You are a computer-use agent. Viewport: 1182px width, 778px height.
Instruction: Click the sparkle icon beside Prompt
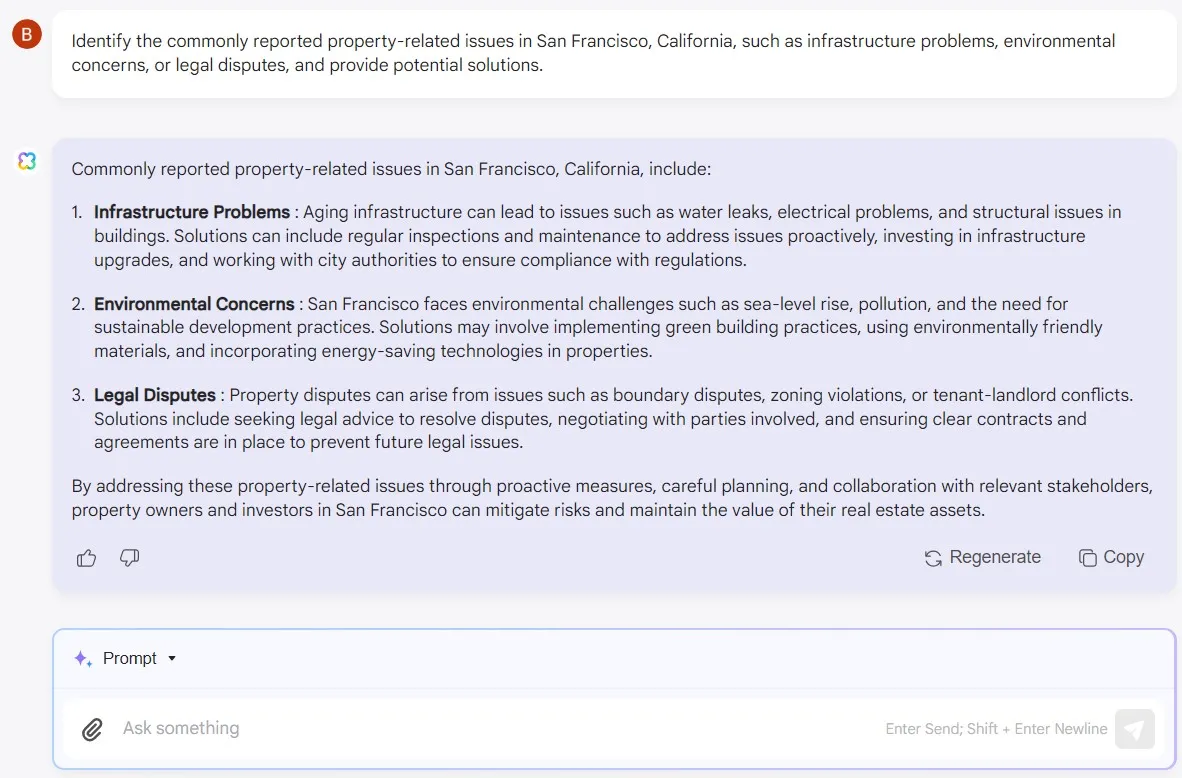pos(83,658)
